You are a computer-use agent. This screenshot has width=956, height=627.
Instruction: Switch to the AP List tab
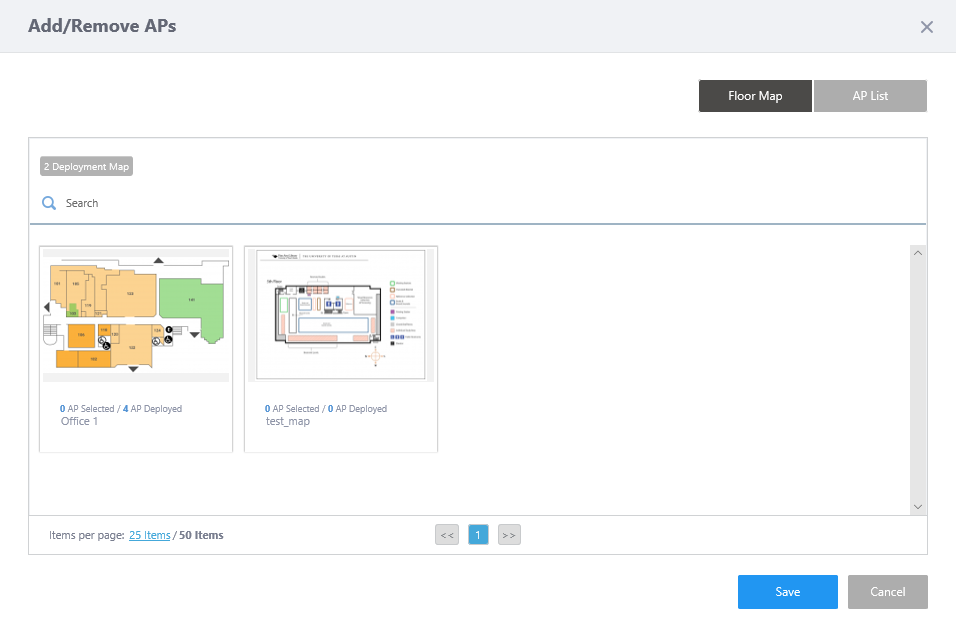870,96
